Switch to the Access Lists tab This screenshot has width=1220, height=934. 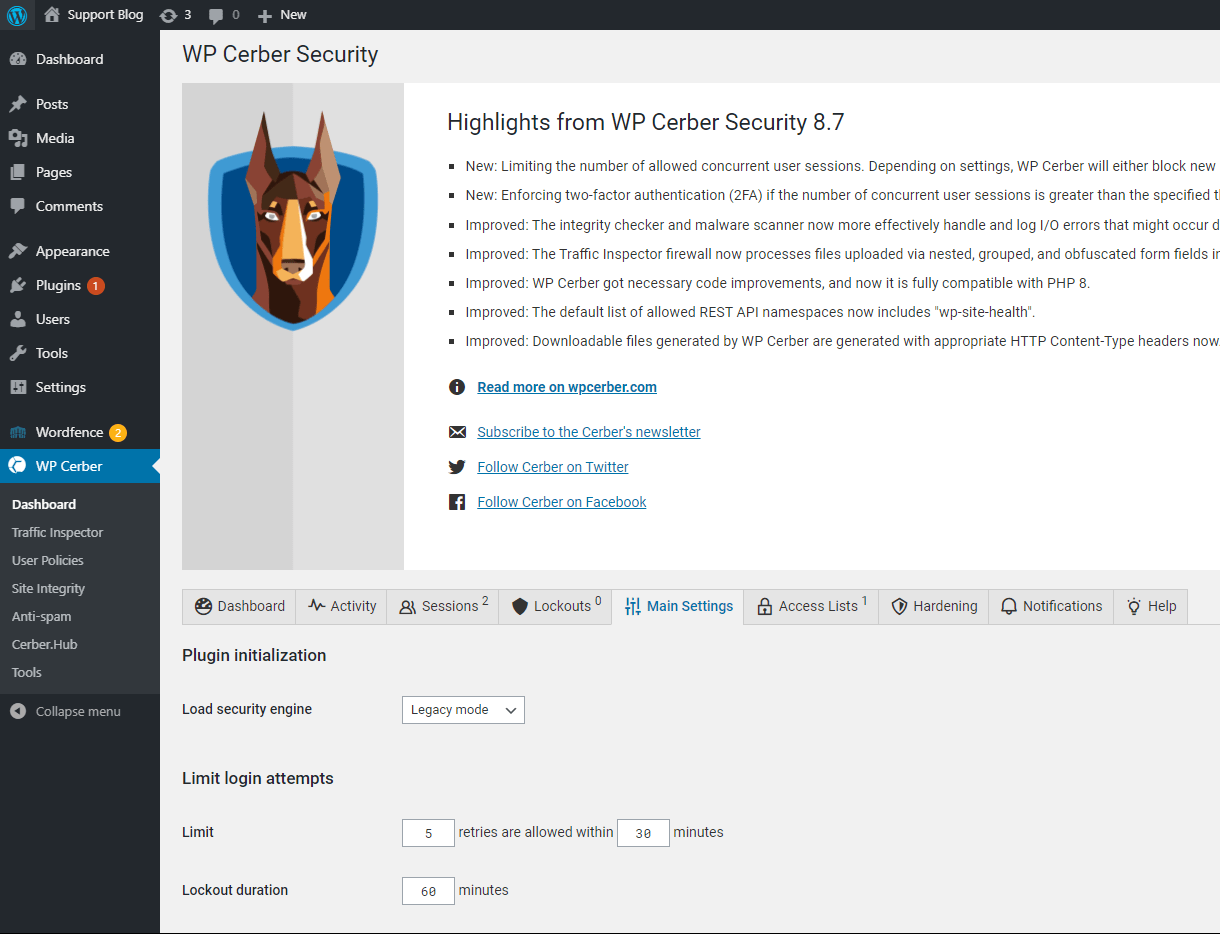point(811,606)
